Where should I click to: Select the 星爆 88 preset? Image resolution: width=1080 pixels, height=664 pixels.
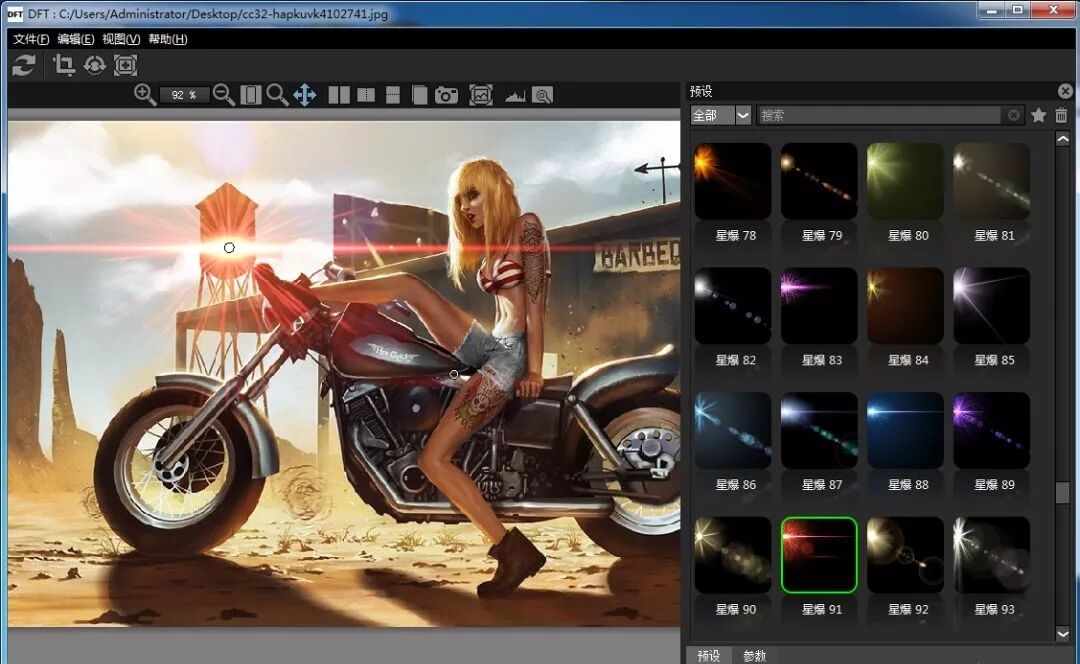(905, 430)
